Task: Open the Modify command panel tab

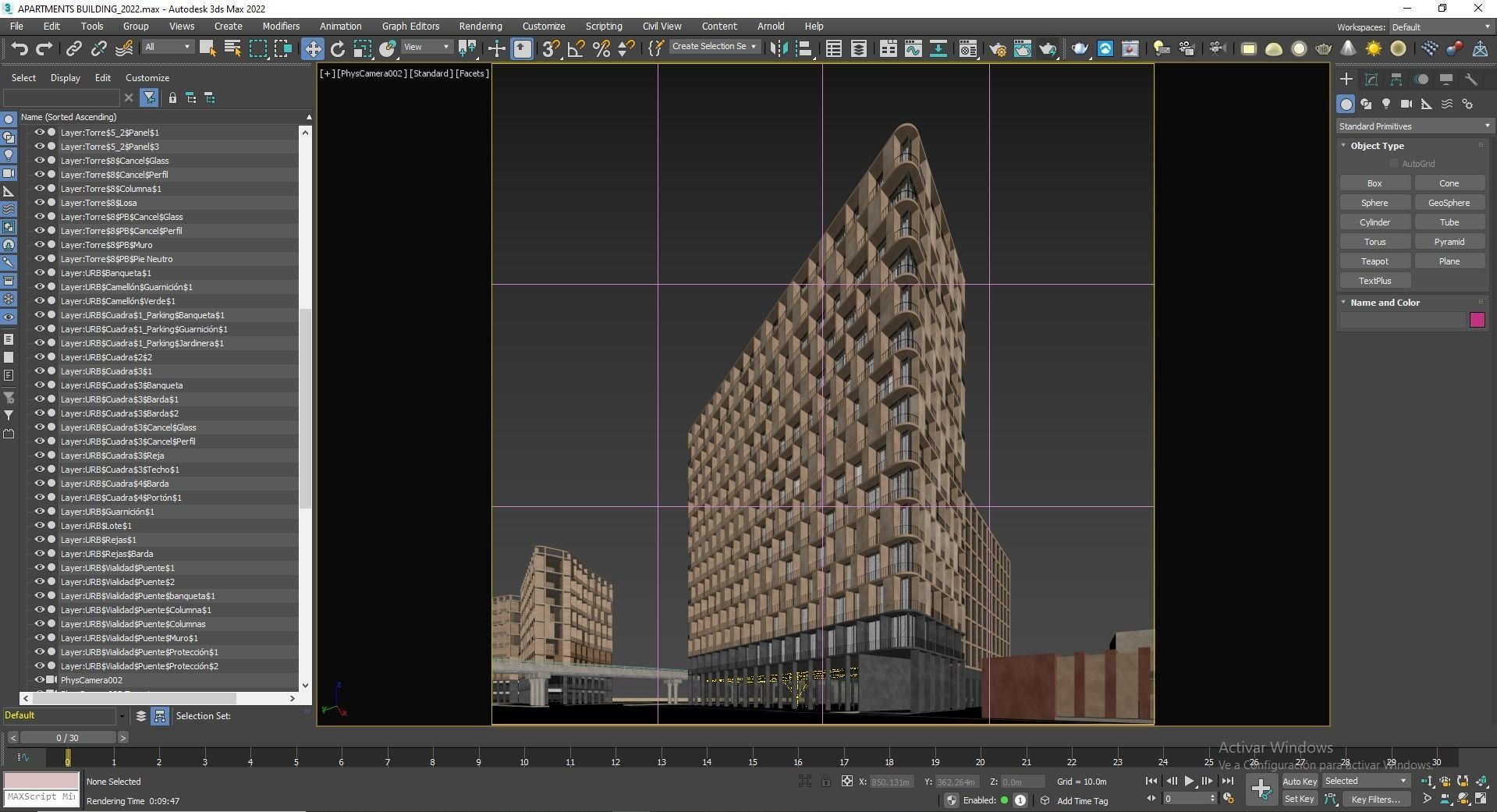Action: click(x=1371, y=80)
